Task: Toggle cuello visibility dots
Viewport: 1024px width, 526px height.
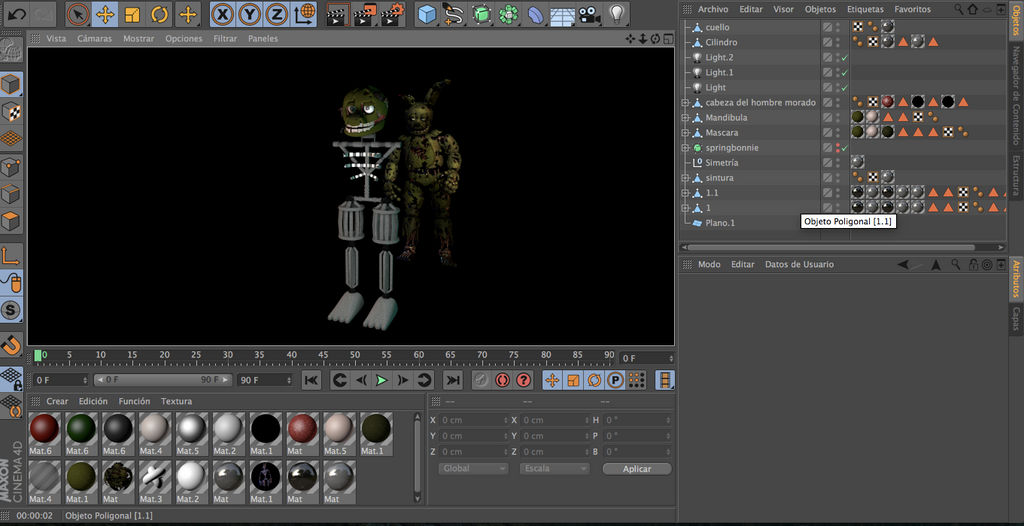Action: (838, 27)
